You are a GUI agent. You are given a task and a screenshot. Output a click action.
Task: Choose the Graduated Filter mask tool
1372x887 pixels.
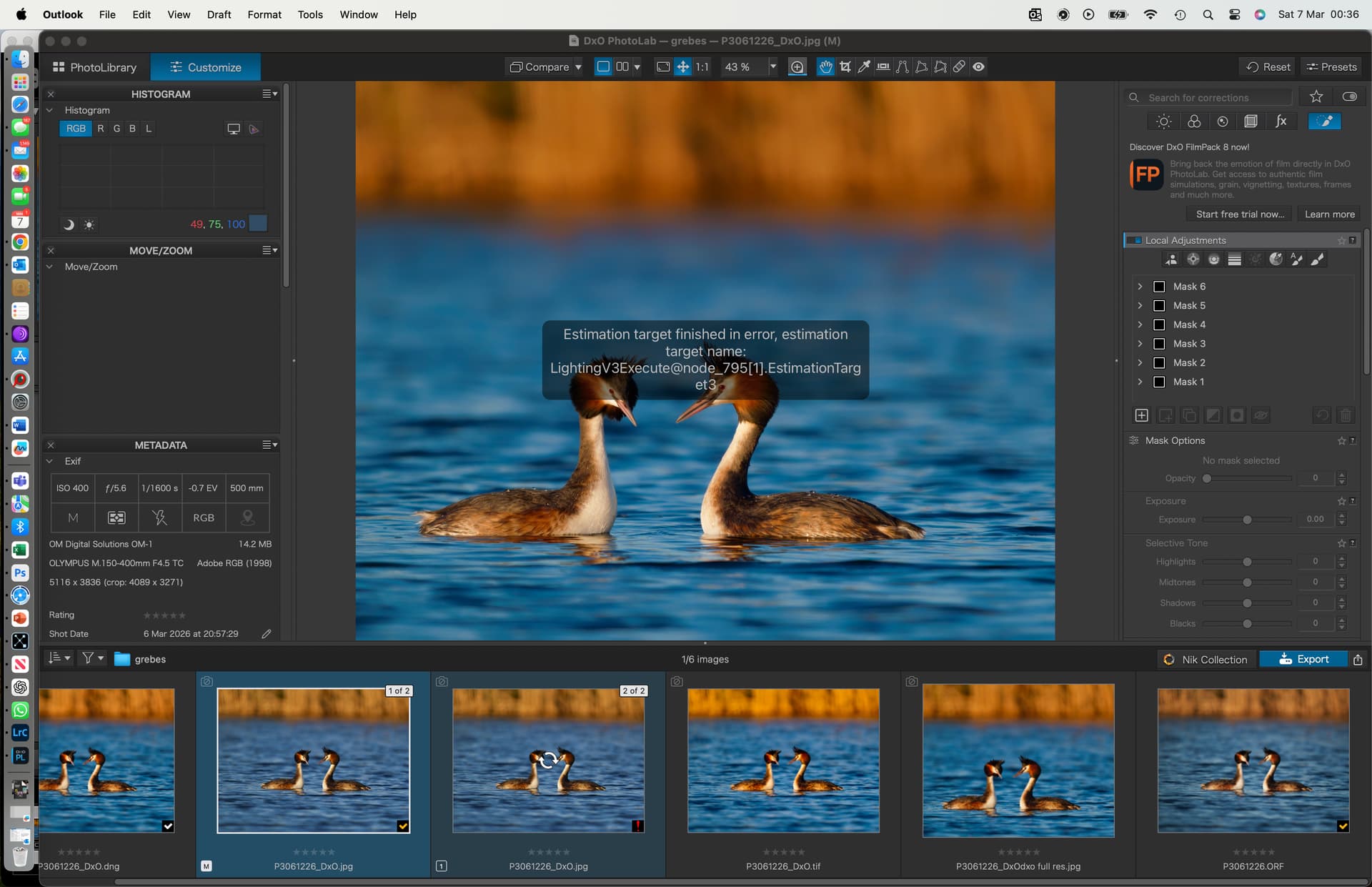coord(1234,259)
